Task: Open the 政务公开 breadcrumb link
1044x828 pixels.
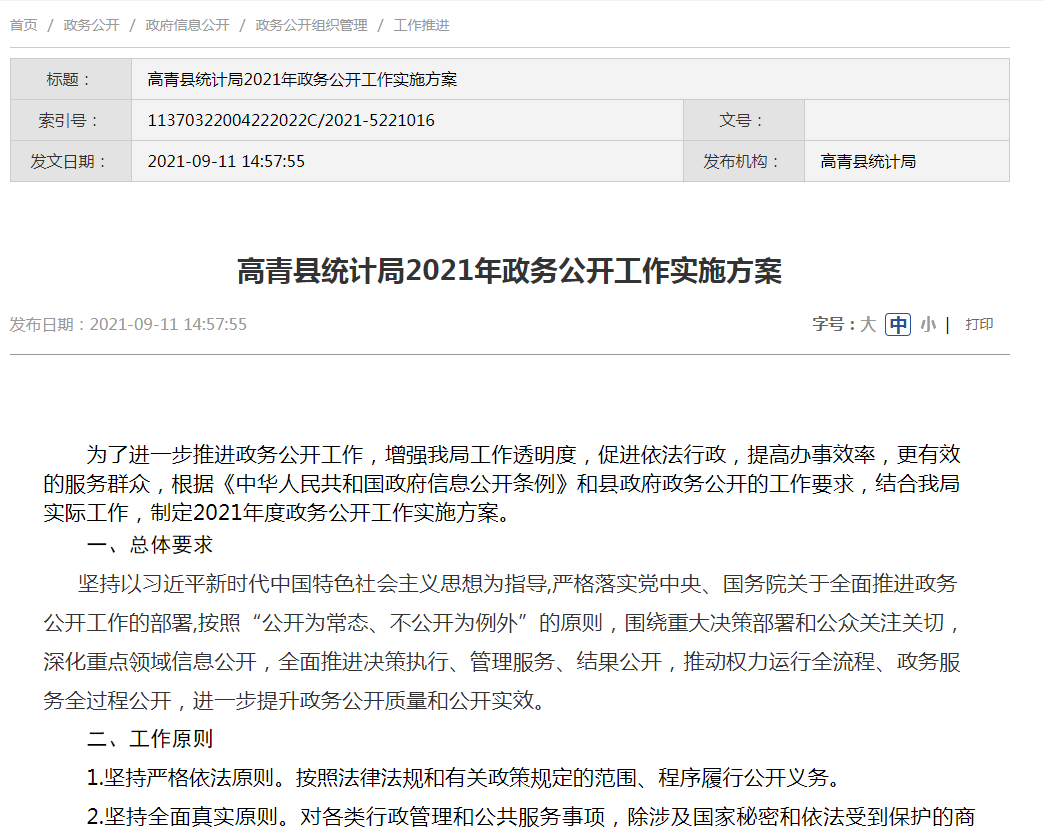Action: point(91,25)
